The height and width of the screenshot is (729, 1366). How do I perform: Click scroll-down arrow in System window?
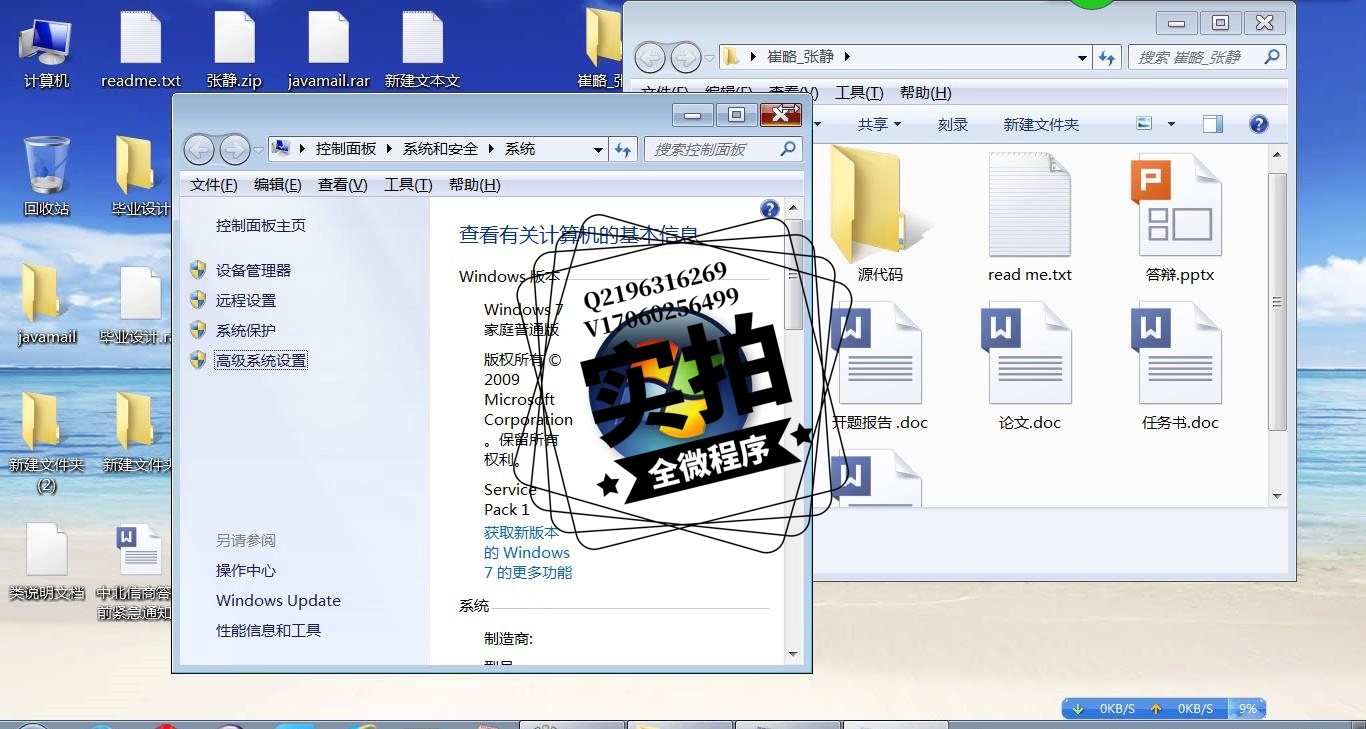tap(794, 655)
